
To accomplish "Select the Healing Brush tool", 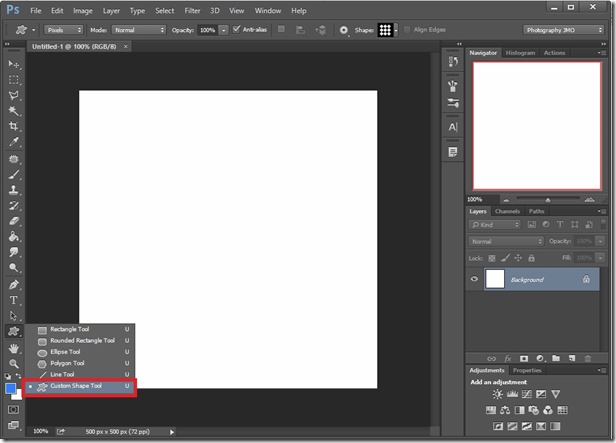I will [14, 159].
